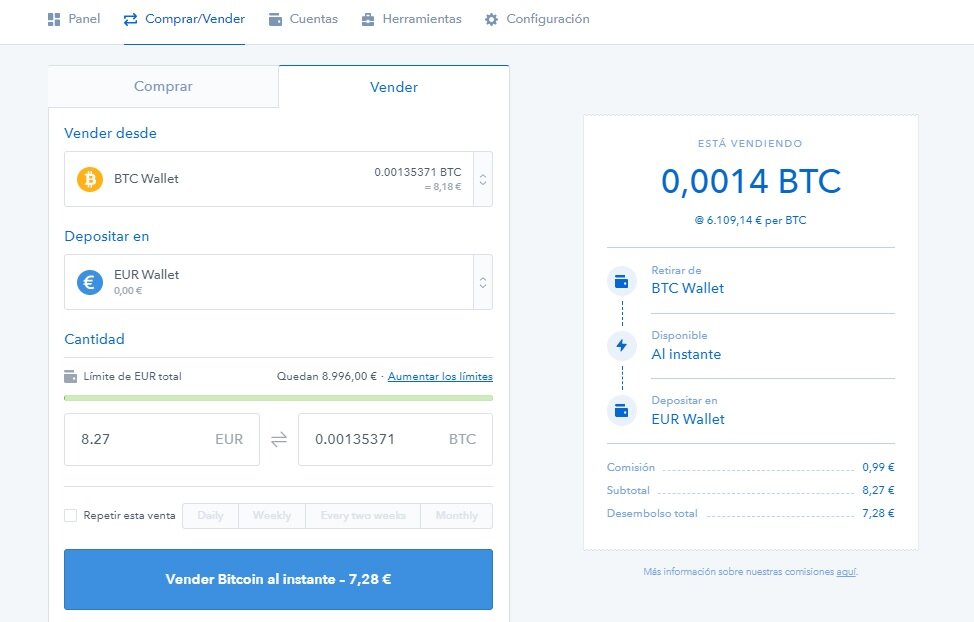Click the gear icon for Configuración
Viewport: 974px width, 622px height.
point(491,19)
